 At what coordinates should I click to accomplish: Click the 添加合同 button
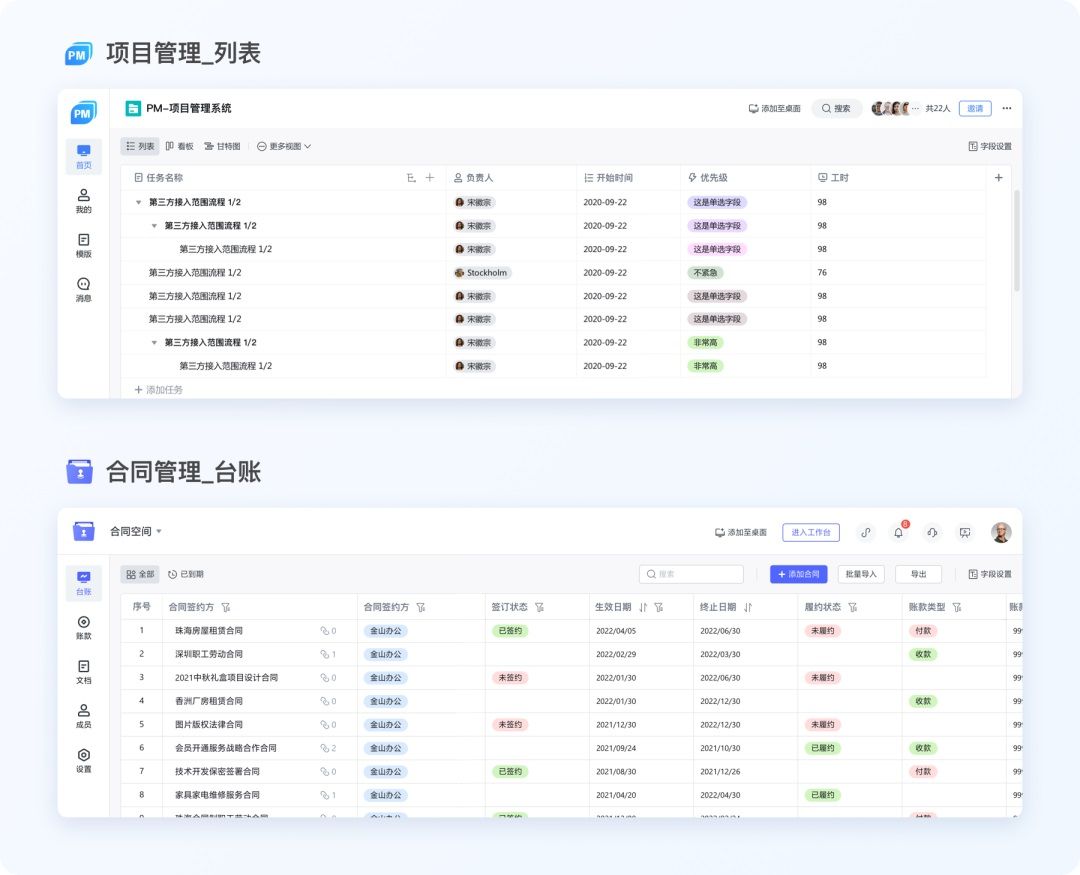tap(798, 574)
